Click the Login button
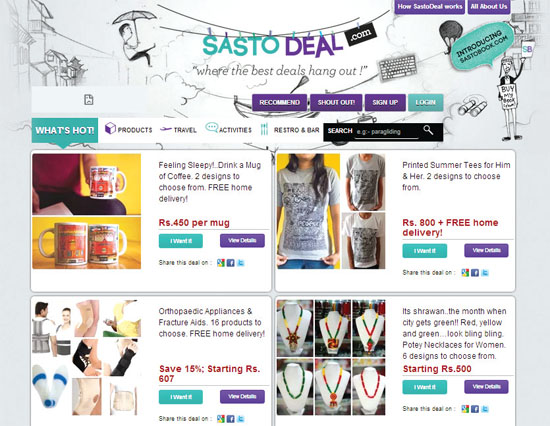Viewport: 550px width, 426px height. coord(425,102)
